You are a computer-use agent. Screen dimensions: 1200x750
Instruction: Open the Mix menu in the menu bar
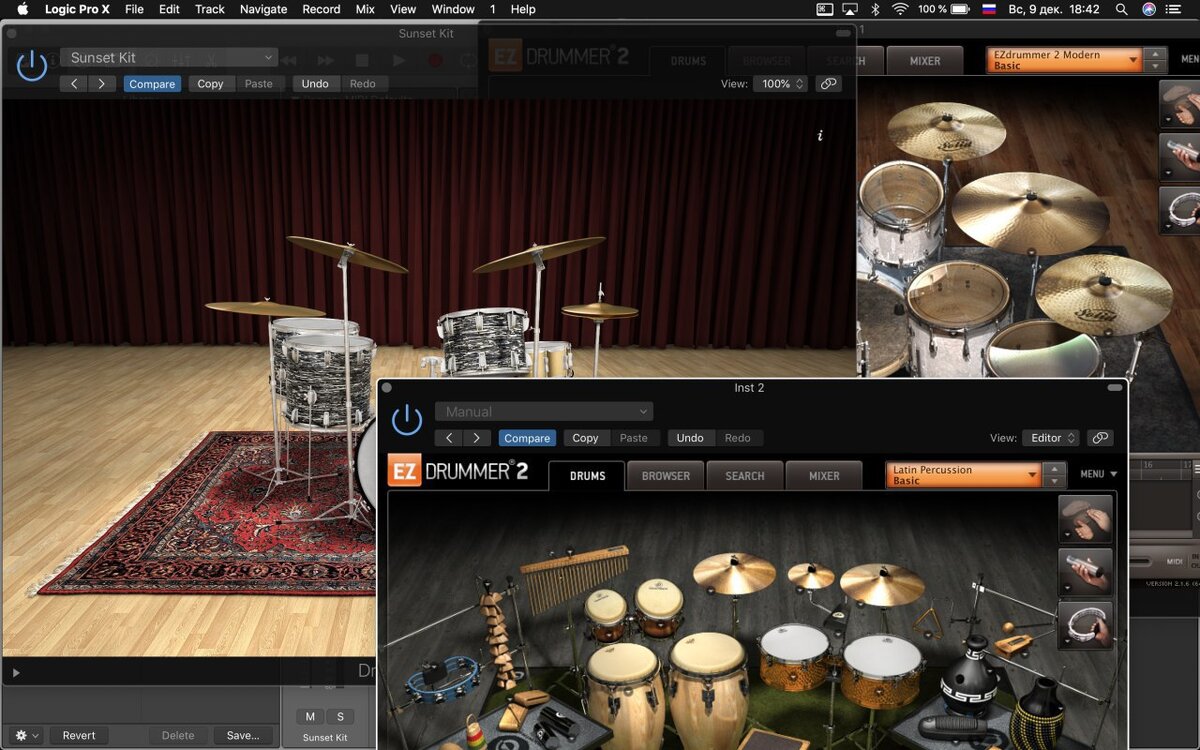tap(365, 9)
